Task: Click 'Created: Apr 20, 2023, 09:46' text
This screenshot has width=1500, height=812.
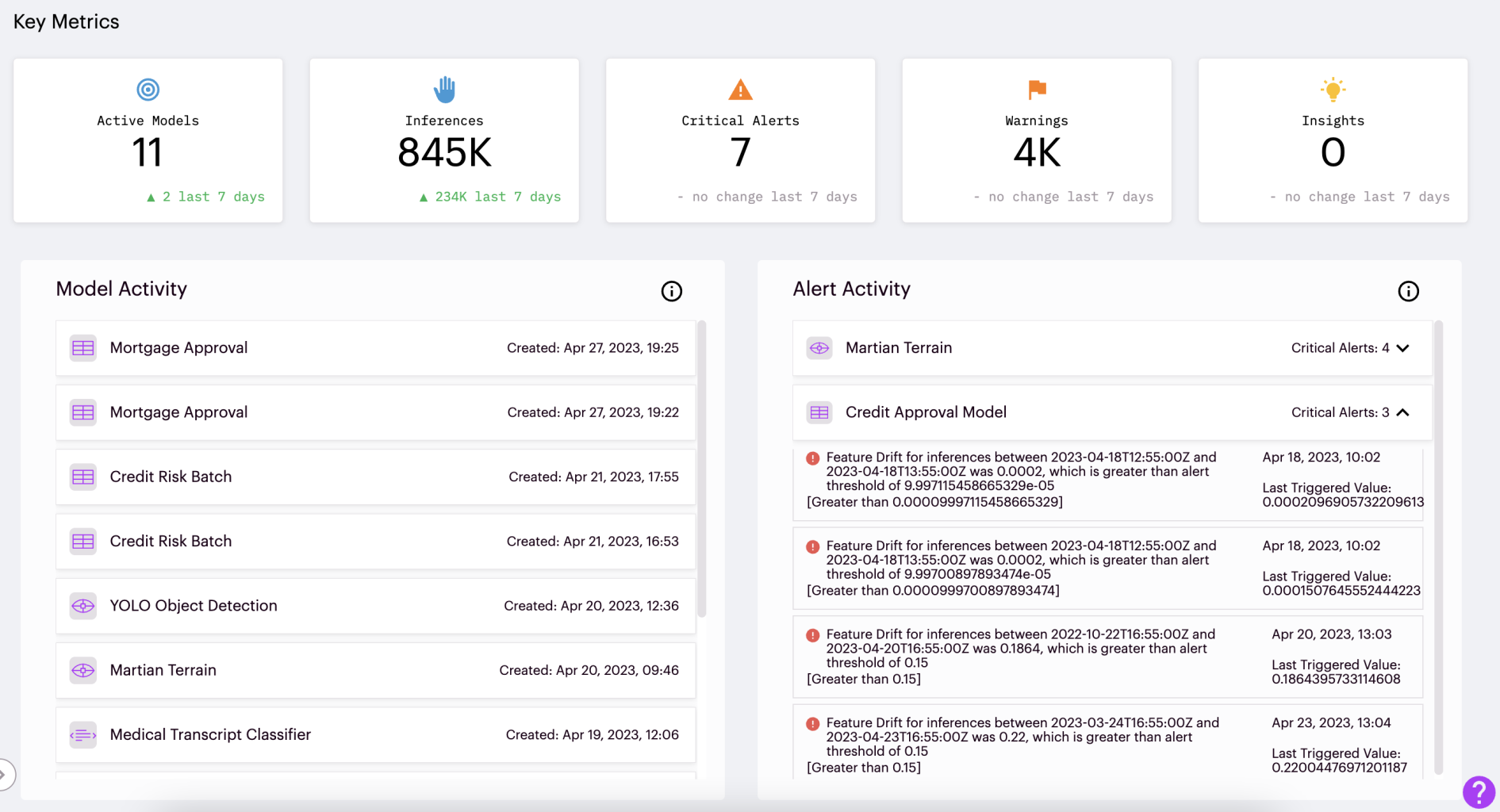Action: pyautogui.click(x=589, y=670)
